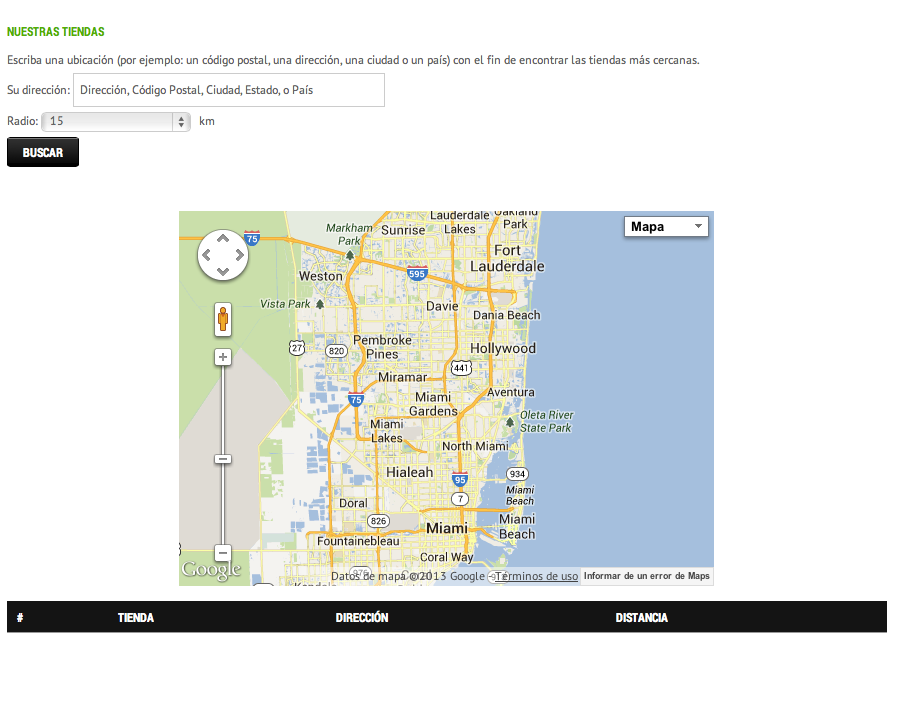Screen dimensions: 921x717
Task: Click the DISTANCIA column header
Action: 641,617
